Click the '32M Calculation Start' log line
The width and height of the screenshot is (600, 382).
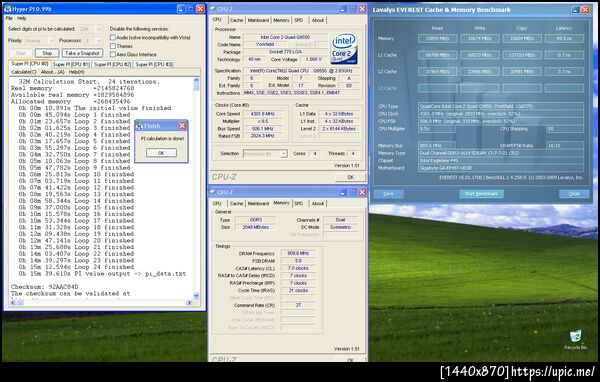tap(89, 82)
